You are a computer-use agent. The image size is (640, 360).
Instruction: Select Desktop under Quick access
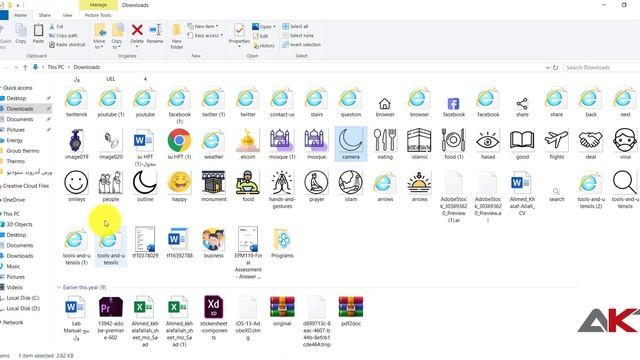[16, 98]
